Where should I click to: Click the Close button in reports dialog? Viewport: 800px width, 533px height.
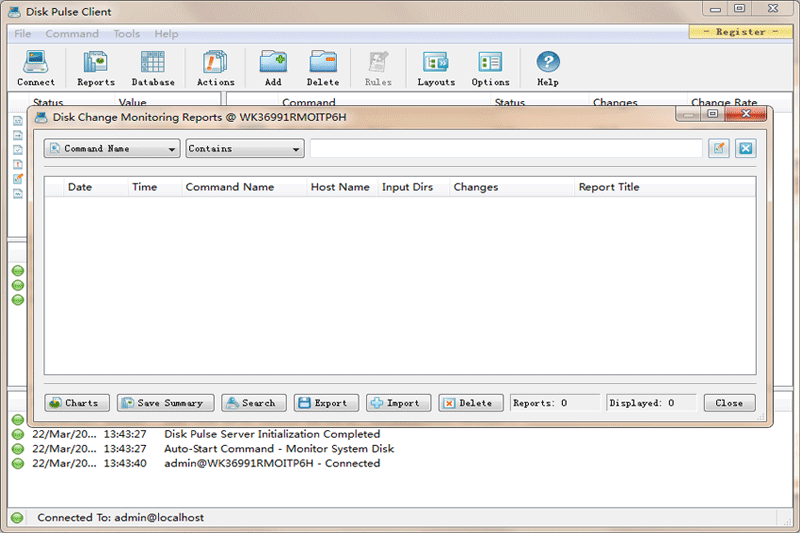coord(730,403)
